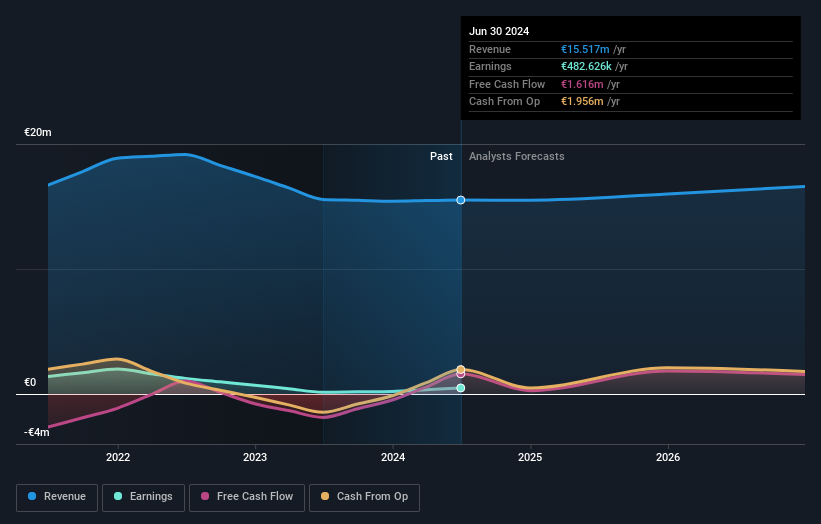Click the €482.626k earnings value
Viewport: 821px width, 524px height.
[586, 66]
